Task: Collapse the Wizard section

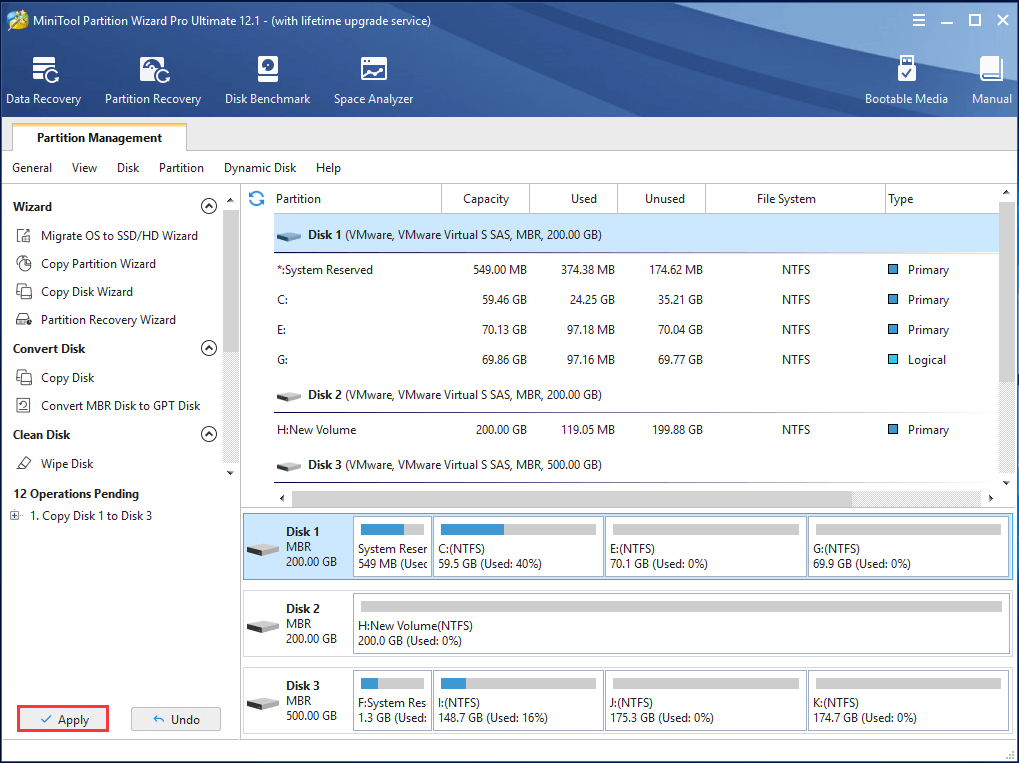Action: [209, 206]
